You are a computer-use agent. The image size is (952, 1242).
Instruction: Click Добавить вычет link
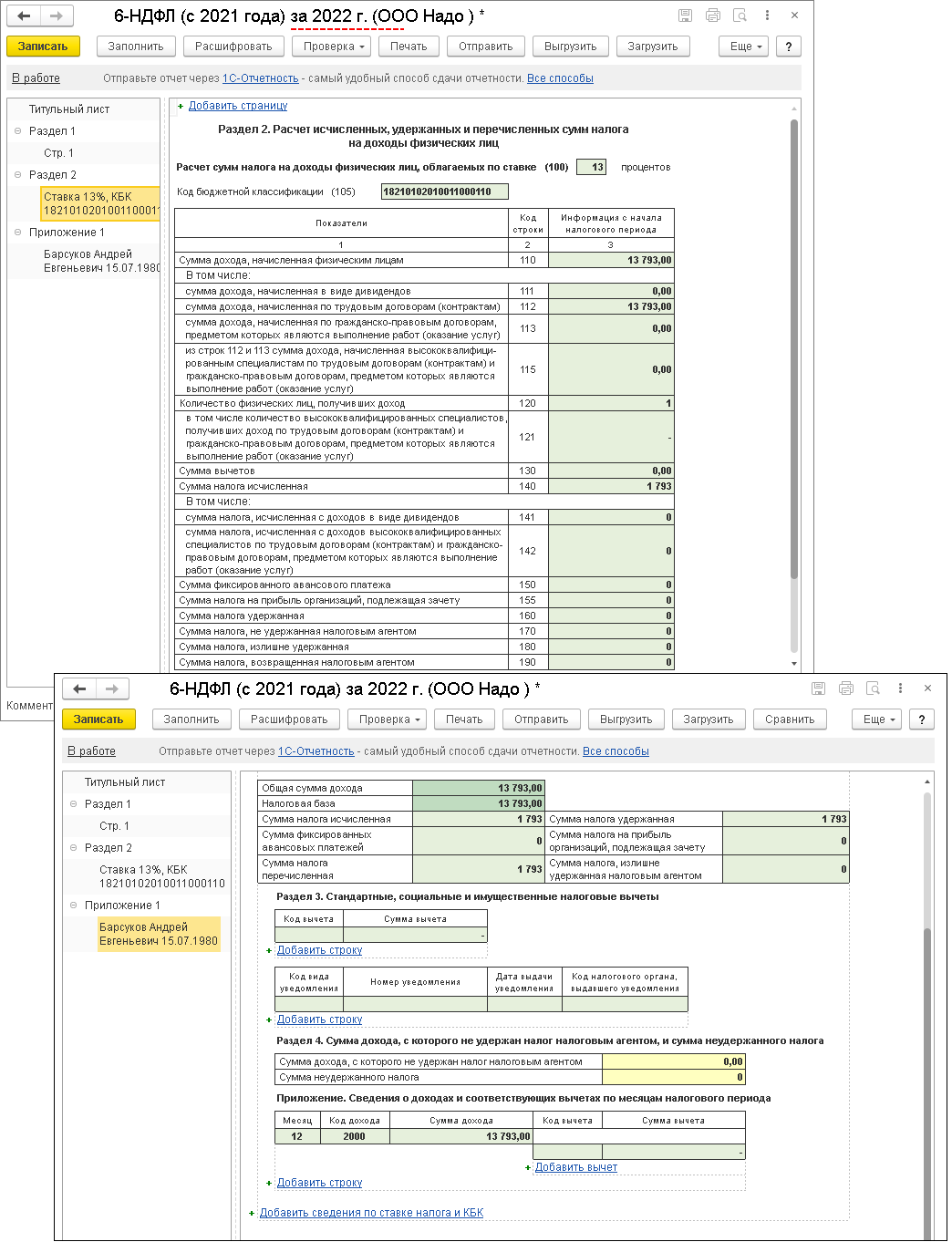576,1167
